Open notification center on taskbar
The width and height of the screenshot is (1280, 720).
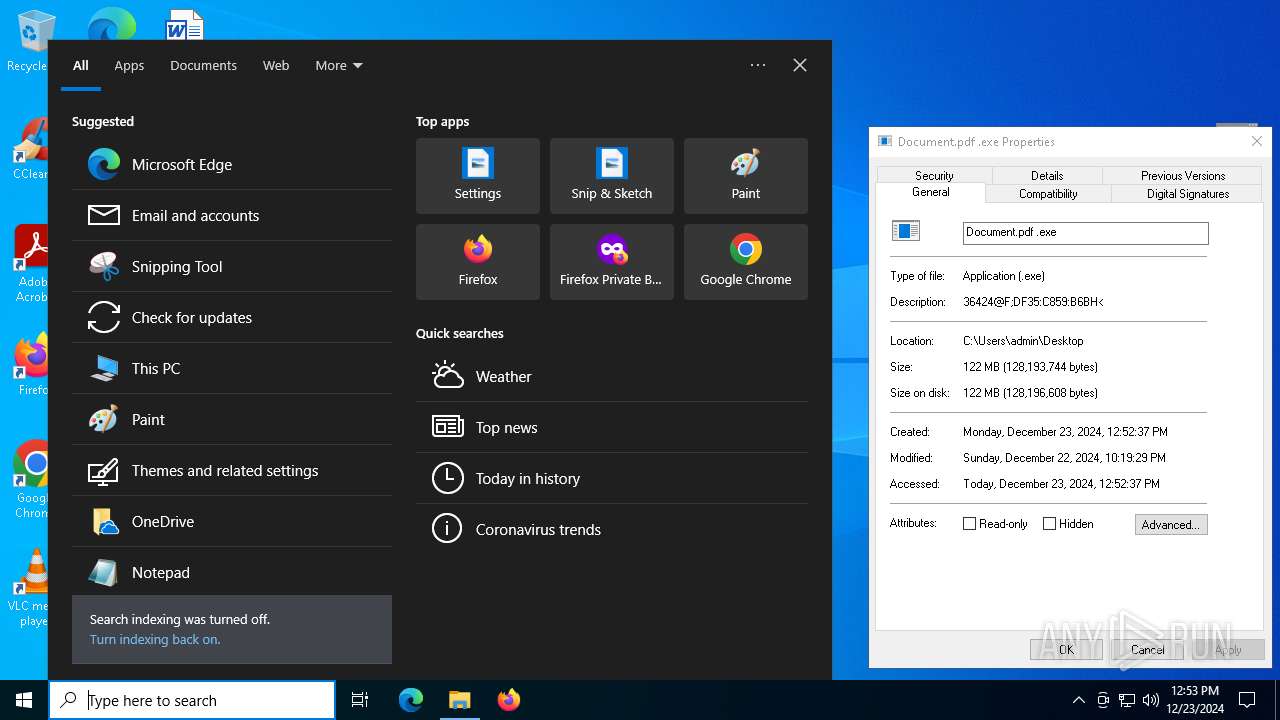point(1247,700)
